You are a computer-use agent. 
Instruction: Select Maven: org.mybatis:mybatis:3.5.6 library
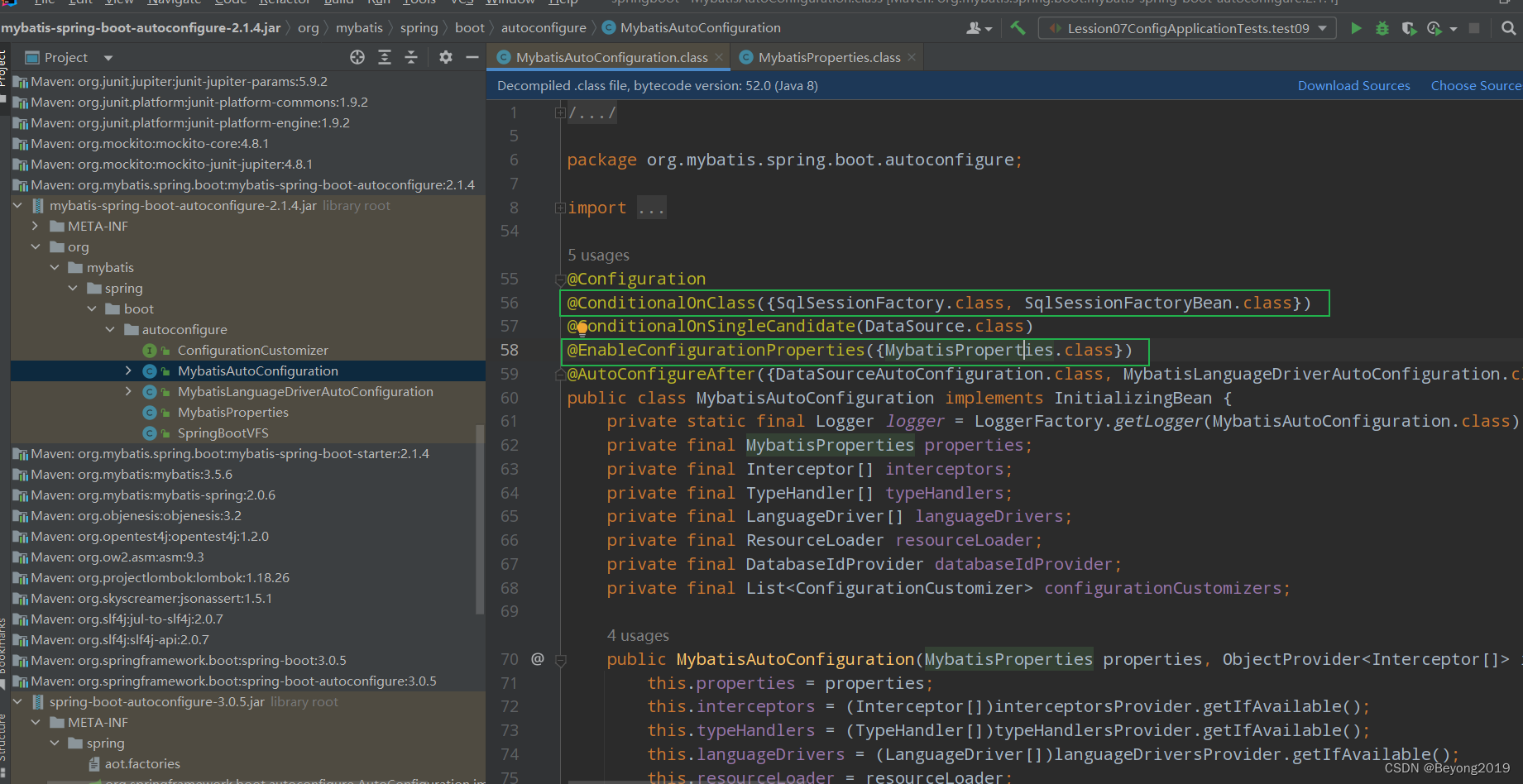pos(131,474)
